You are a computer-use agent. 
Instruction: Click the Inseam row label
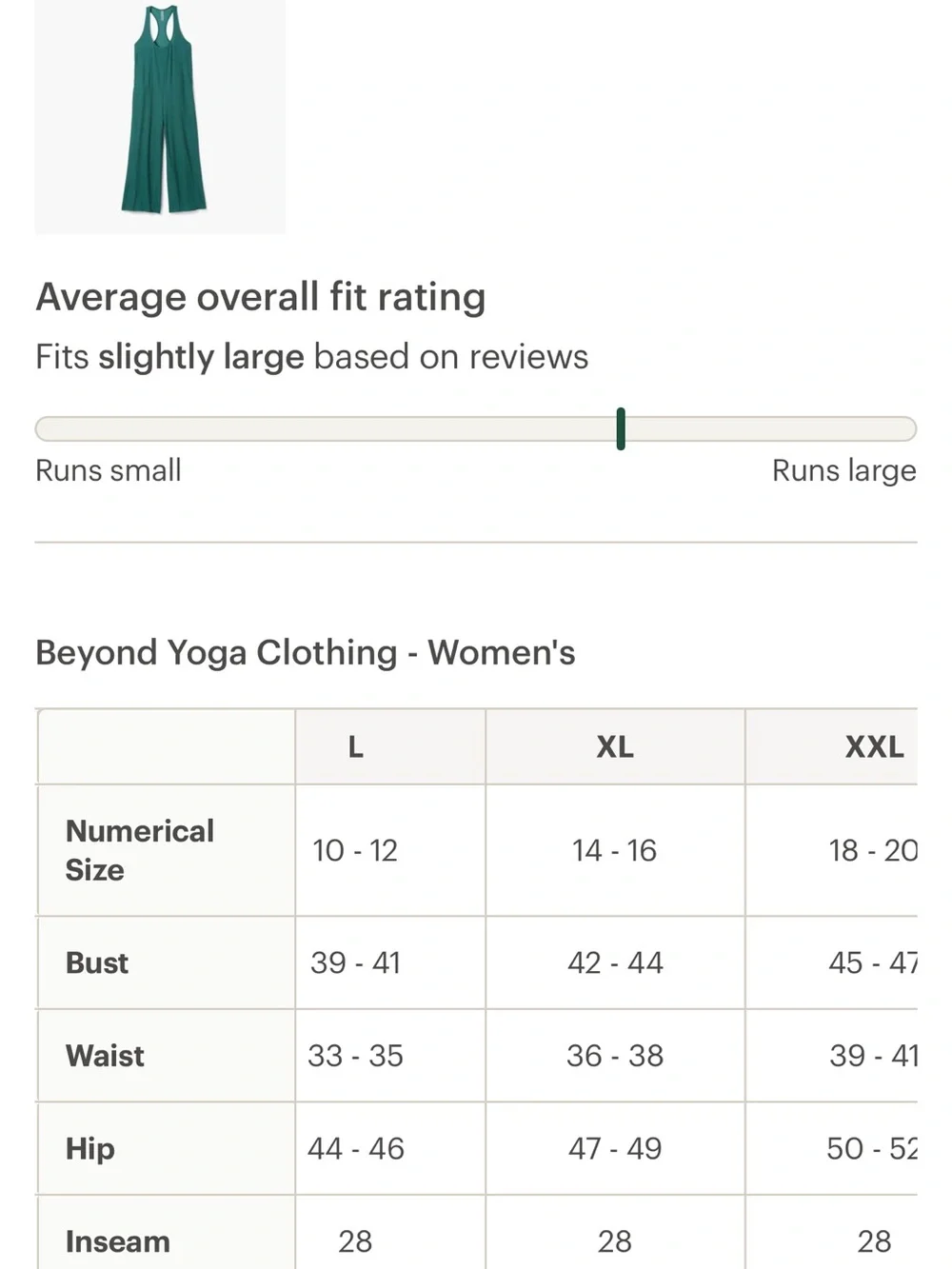point(118,1241)
